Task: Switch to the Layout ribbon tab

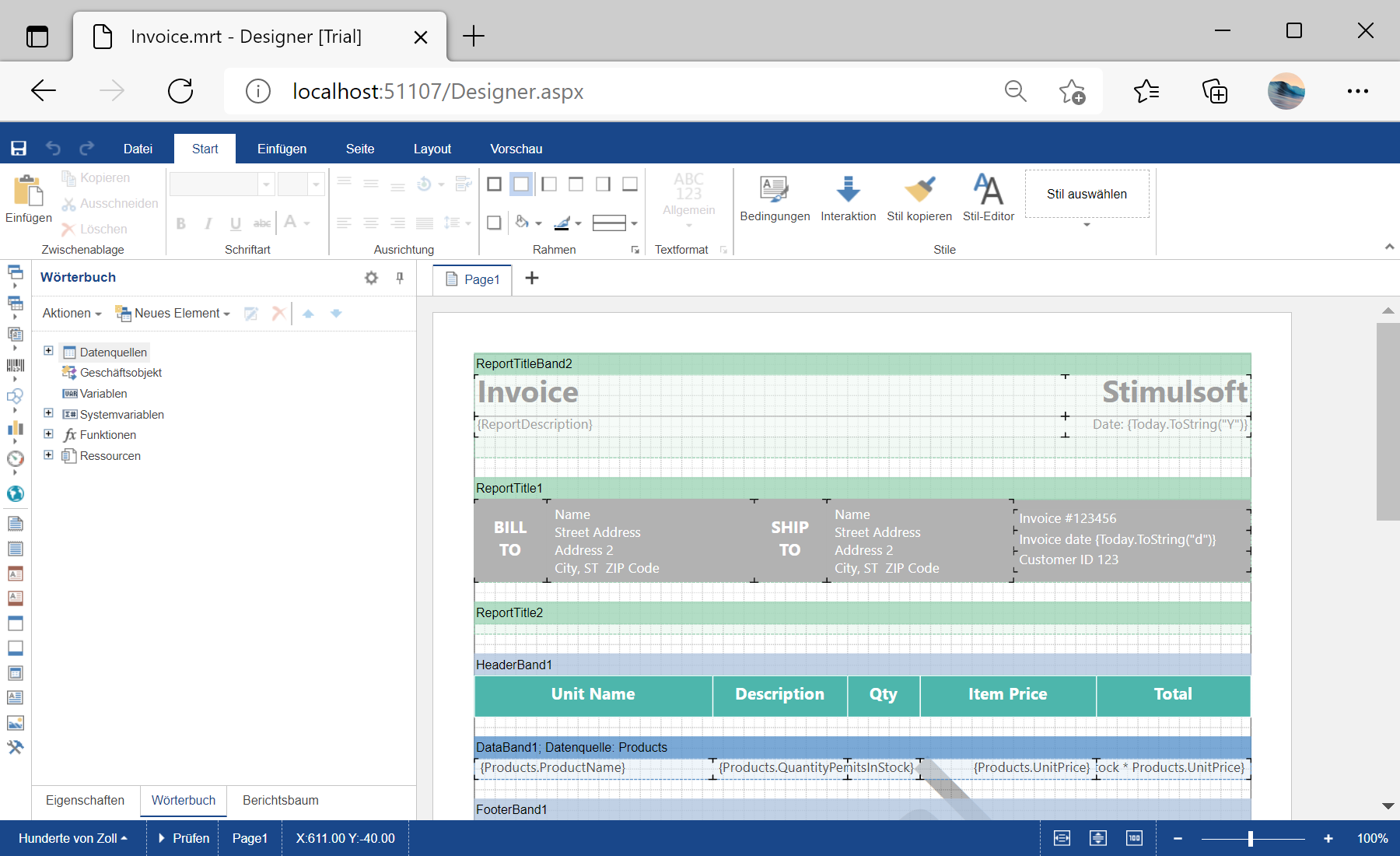Action: pyautogui.click(x=432, y=149)
